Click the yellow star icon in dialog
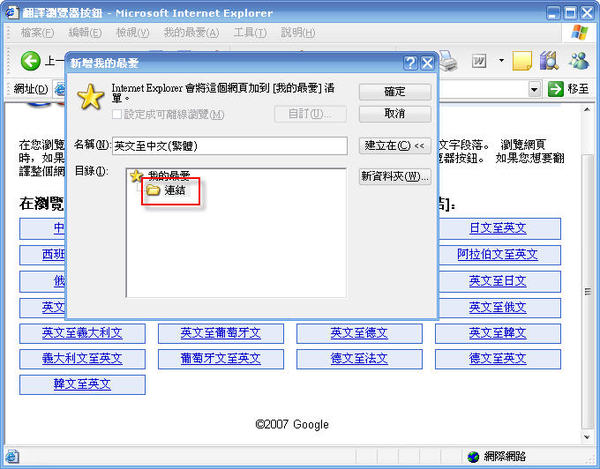 91,97
